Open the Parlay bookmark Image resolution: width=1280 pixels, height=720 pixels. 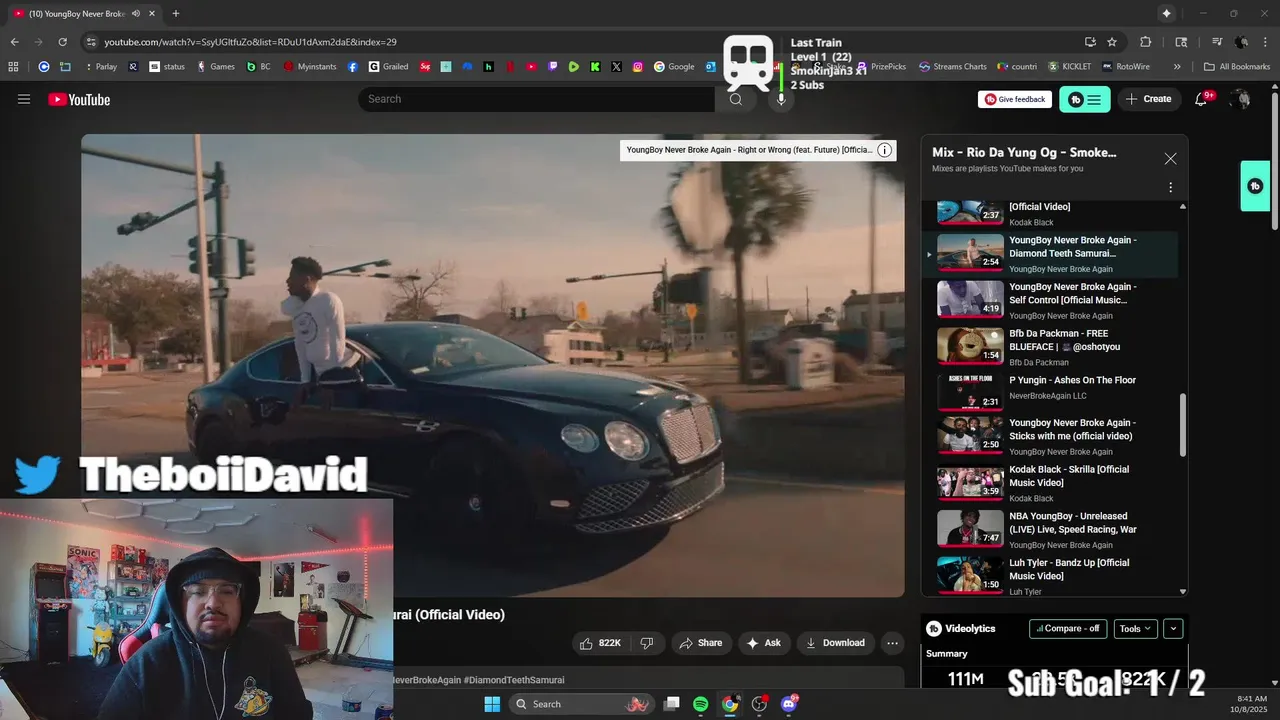pos(100,67)
